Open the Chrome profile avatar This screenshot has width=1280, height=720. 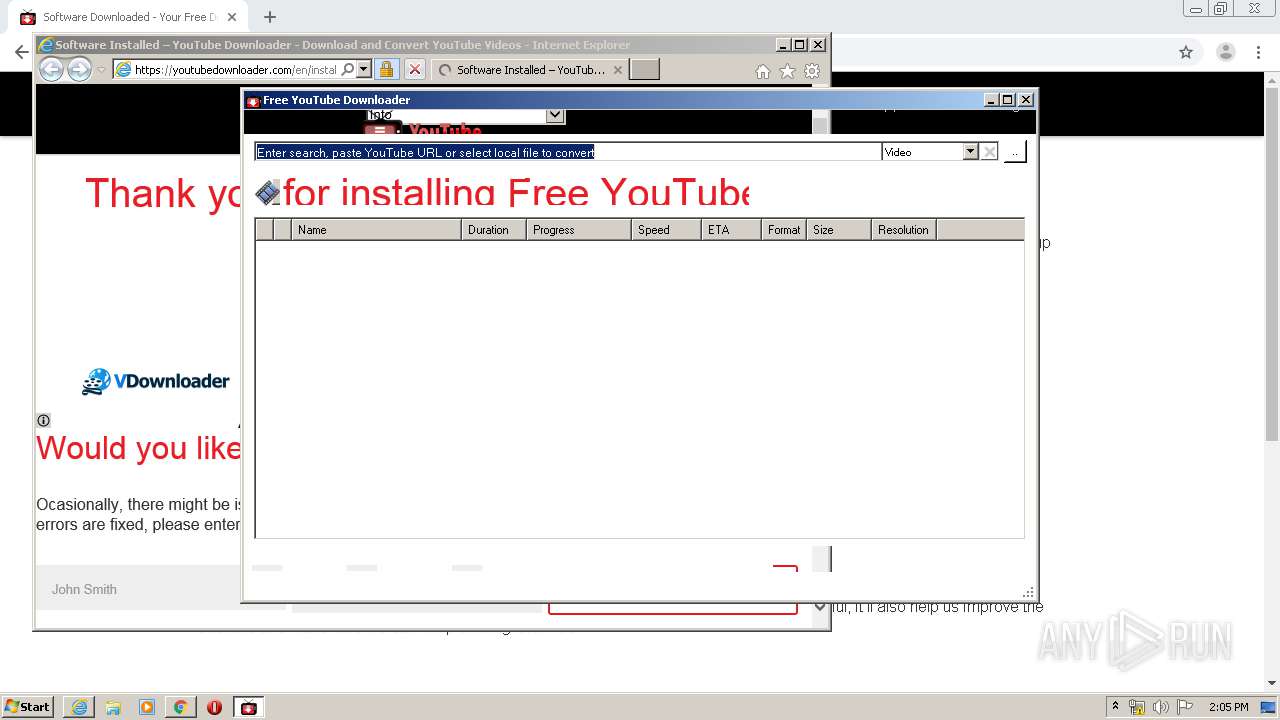click(1225, 52)
